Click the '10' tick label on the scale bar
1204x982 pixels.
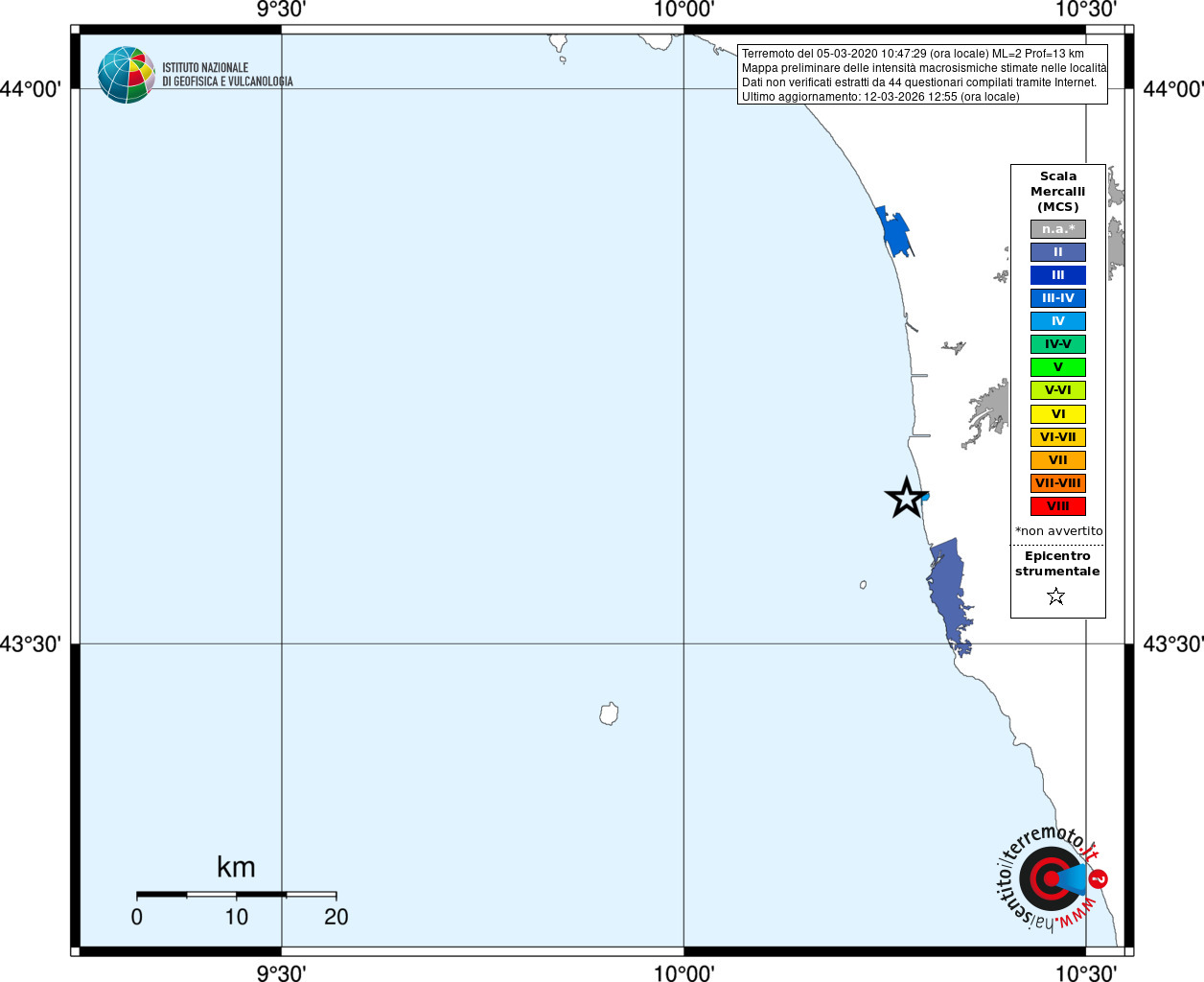pos(236,917)
